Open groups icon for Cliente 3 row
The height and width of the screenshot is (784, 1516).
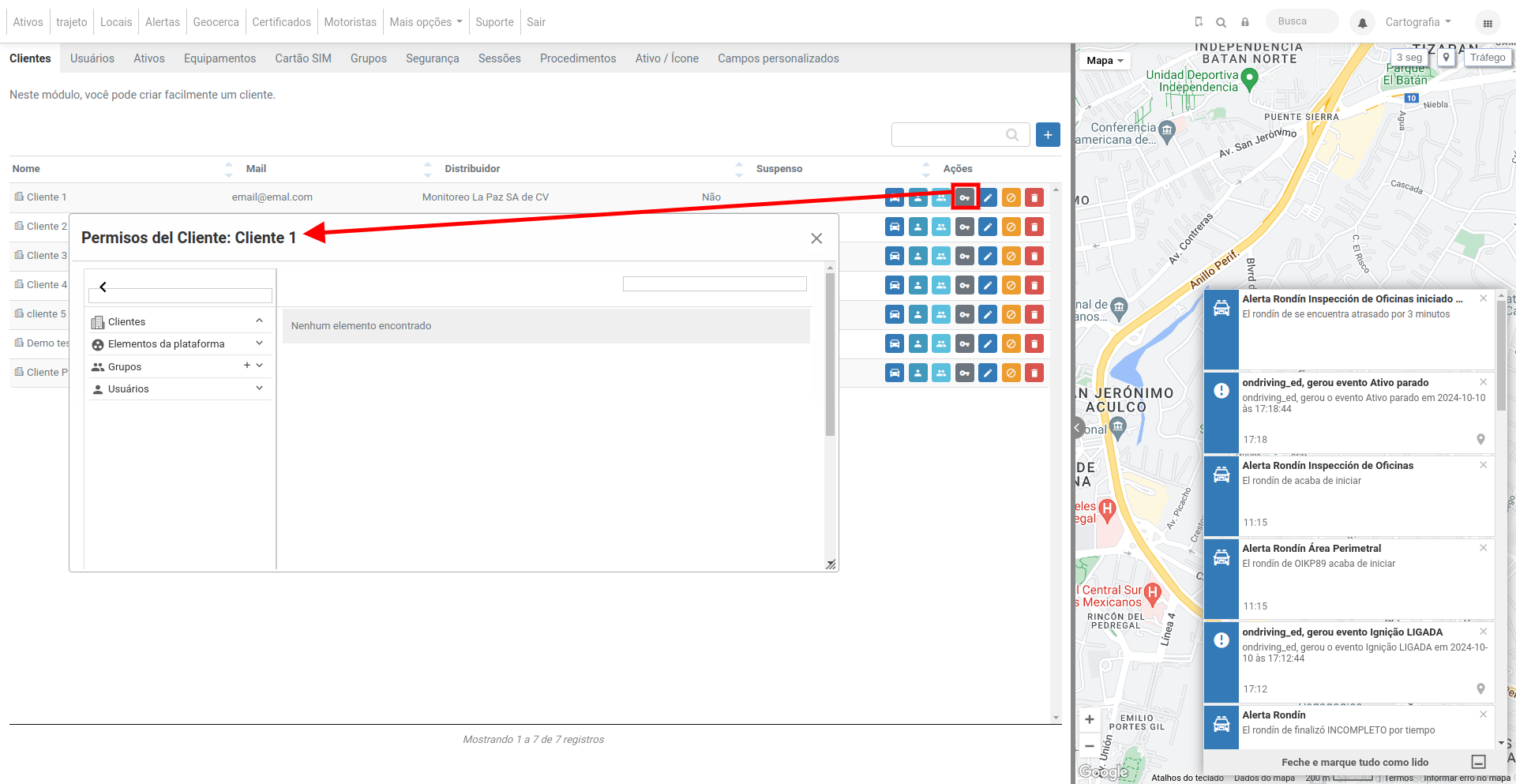click(941, 257)
